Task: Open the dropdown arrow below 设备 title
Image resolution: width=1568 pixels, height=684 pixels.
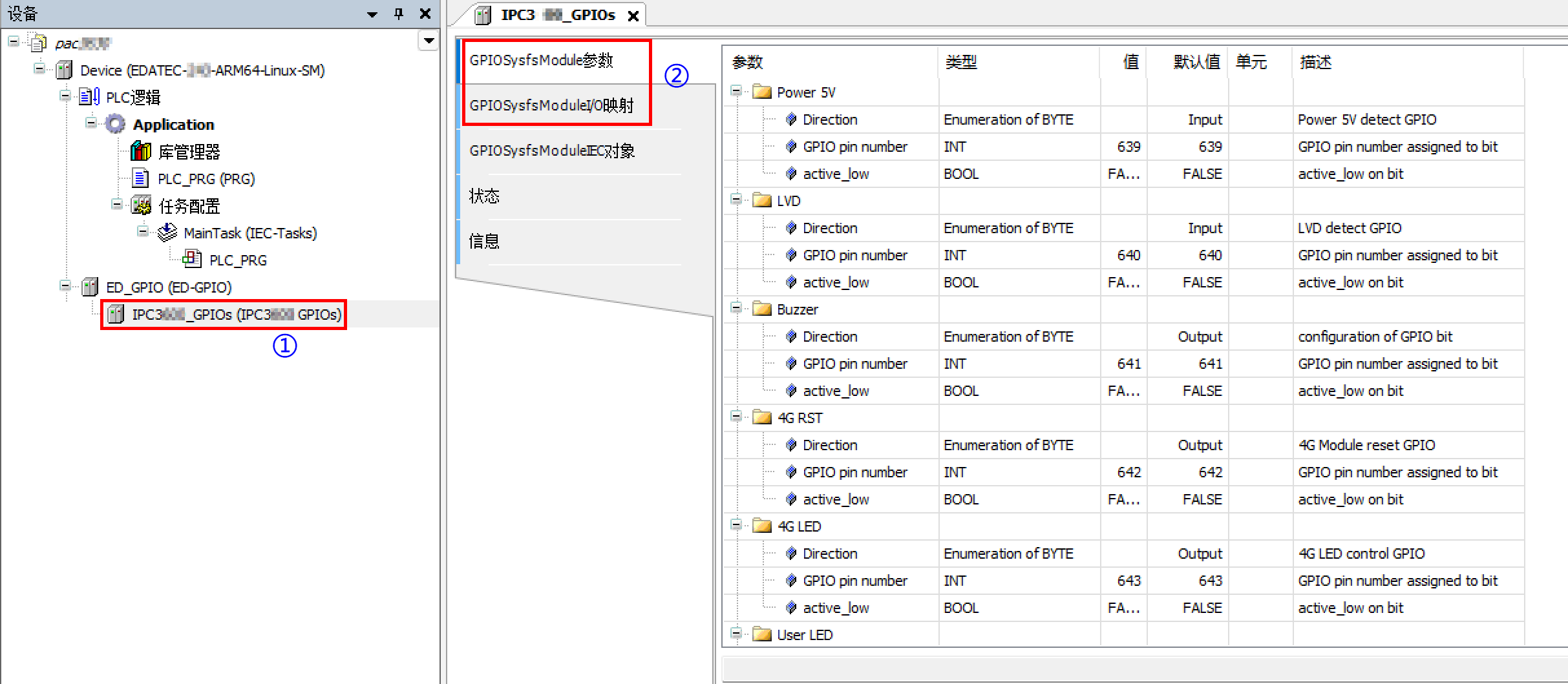Action: pyautogui.click(x=428, y=40)
